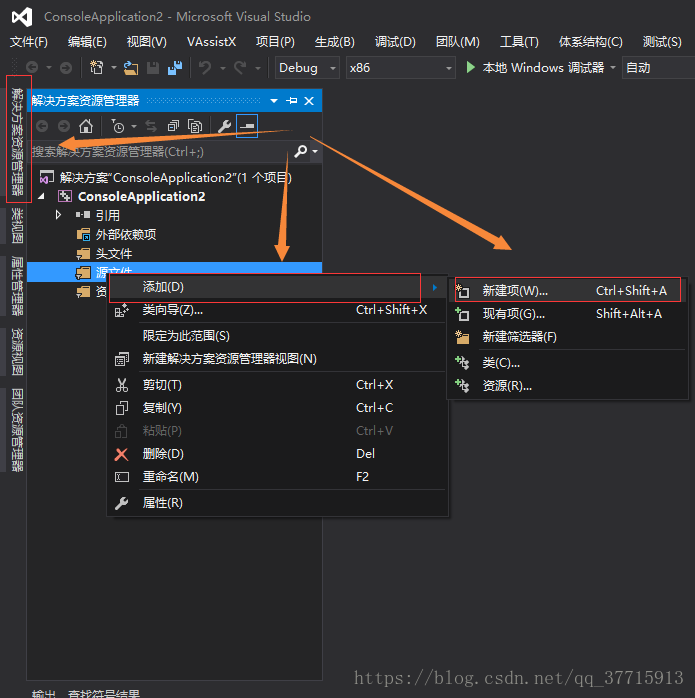The image size is (695, 698).
Task: Click the search magnifier icon in Solution Explorer
Action: (301, 151)
